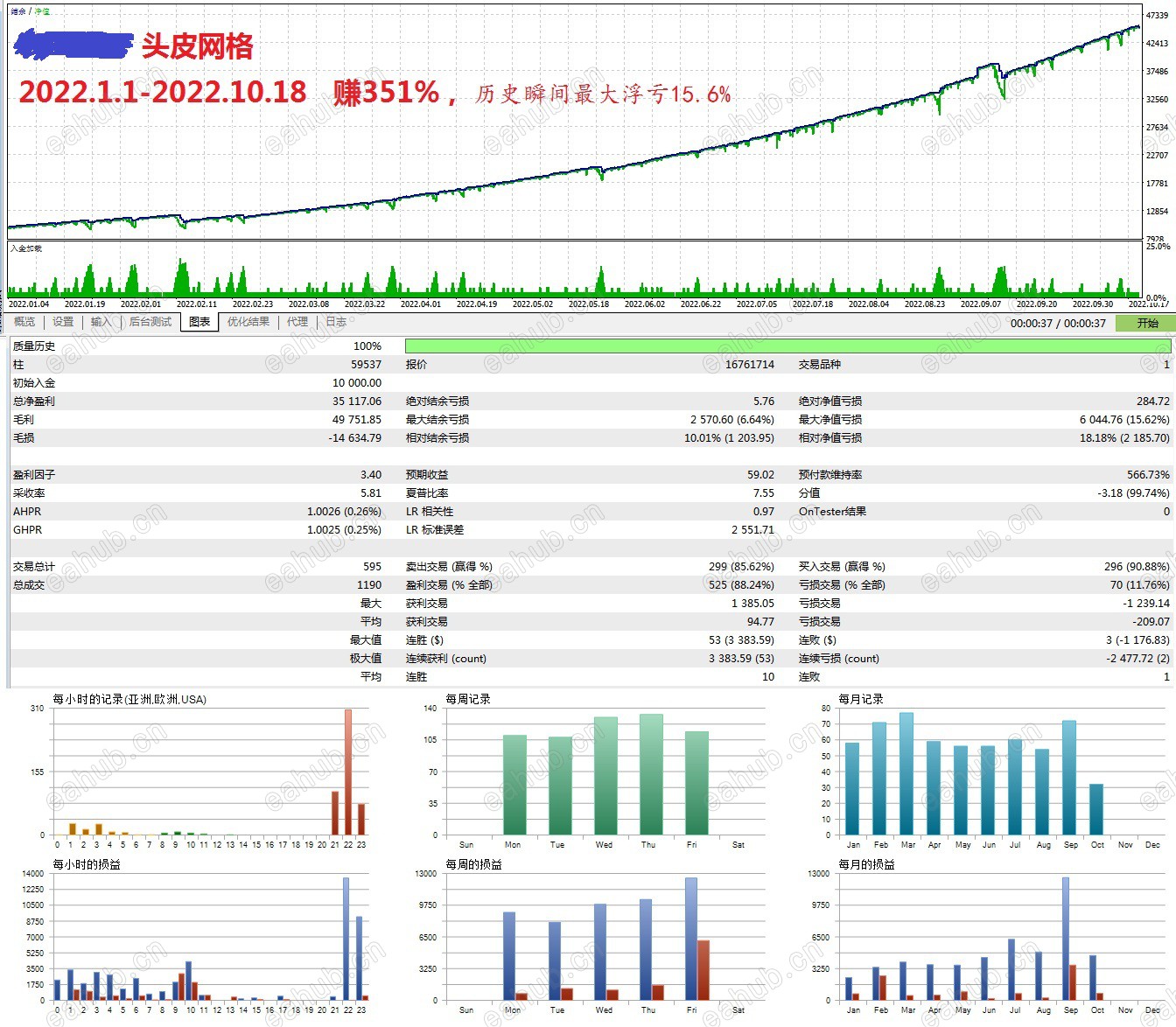Click the 买入交易 value 296 (90.88%)

click(x=1137, y=567)
